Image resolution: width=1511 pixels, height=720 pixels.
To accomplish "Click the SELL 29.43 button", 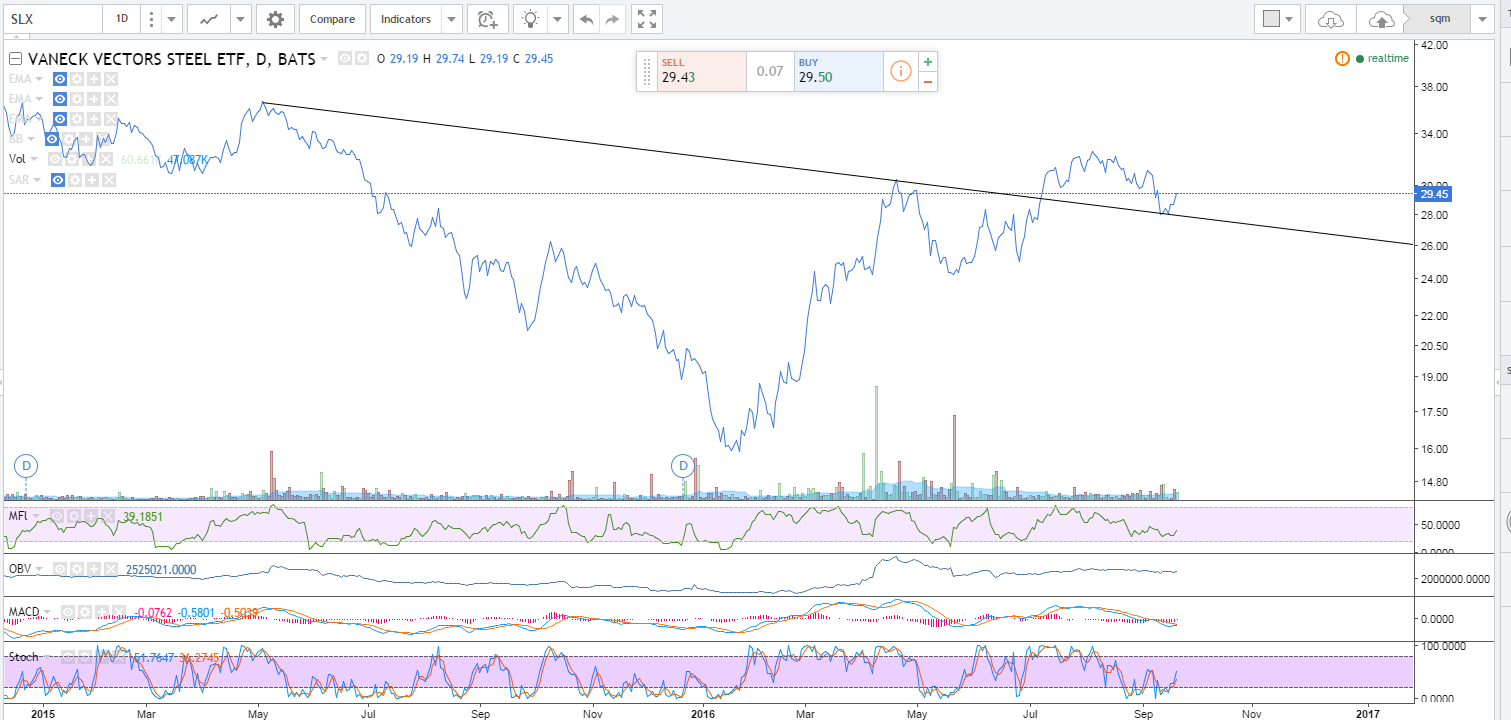I will tap(701, 71).
